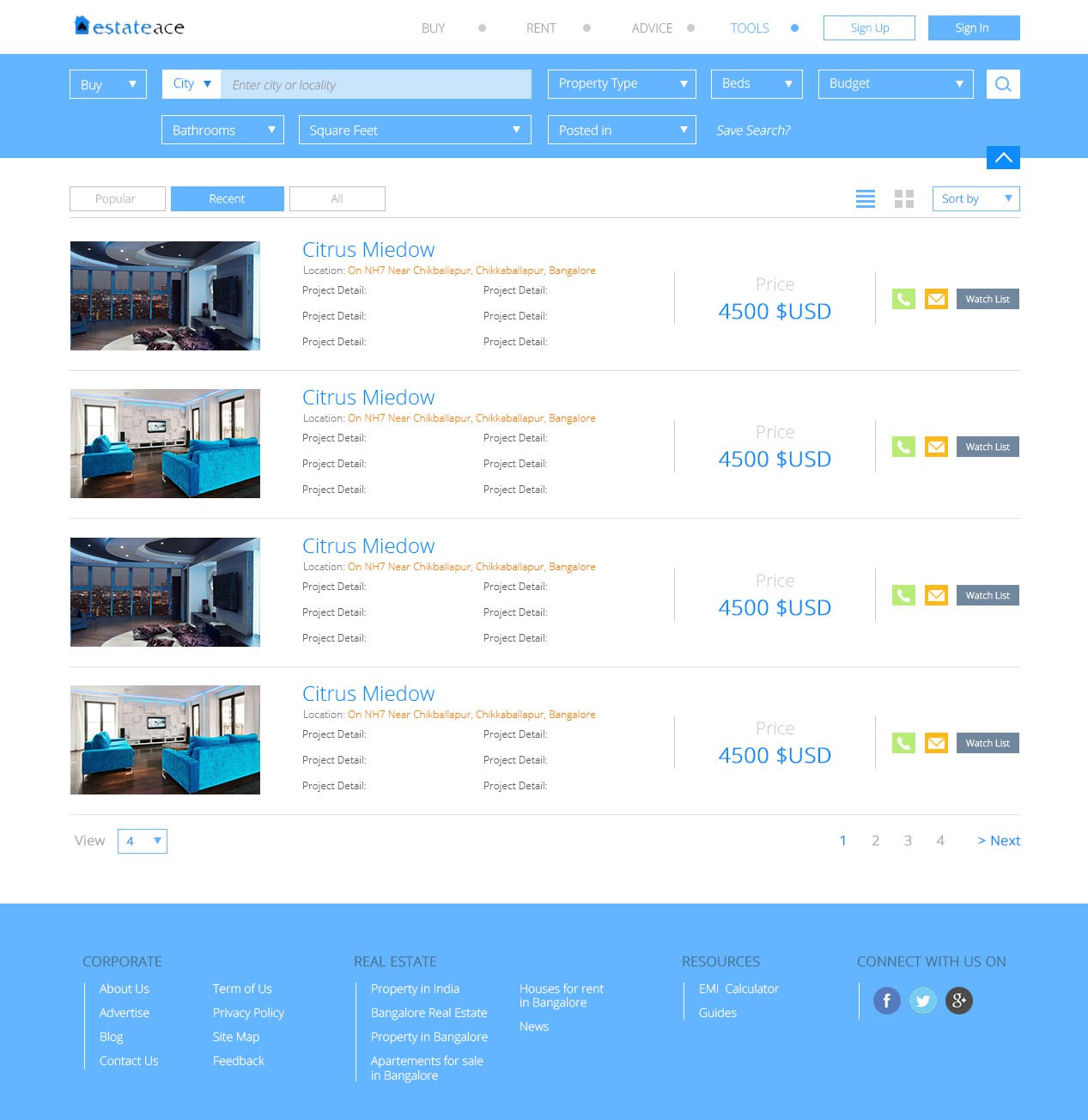
Task: Open the Property Type dropdown
Action: click(622, 84)
